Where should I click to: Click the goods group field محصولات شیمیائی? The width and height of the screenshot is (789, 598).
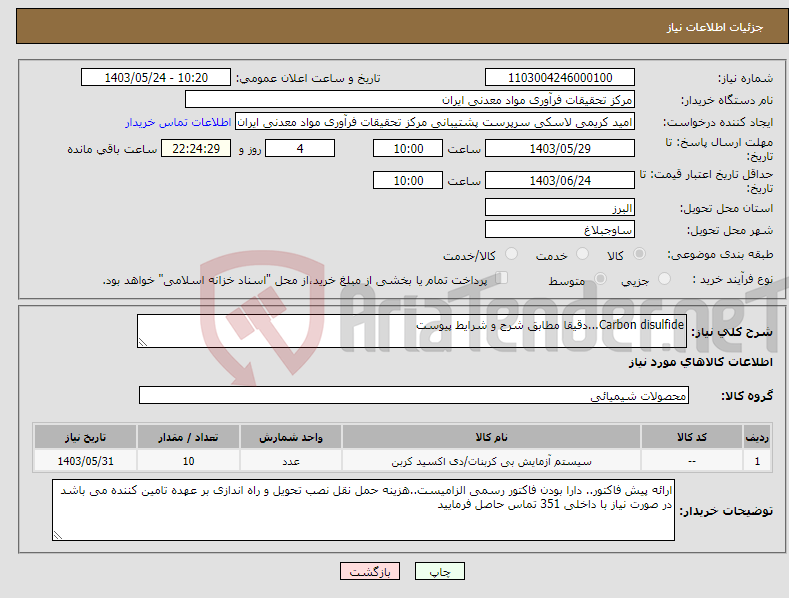click(x=414, y=395)
